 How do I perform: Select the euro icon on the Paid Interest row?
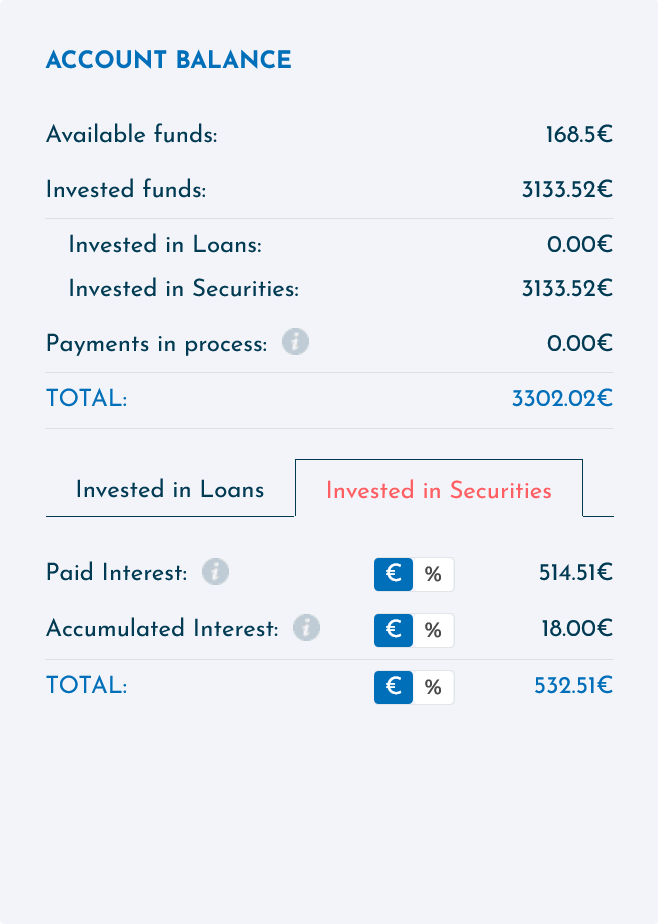(393, 574)
